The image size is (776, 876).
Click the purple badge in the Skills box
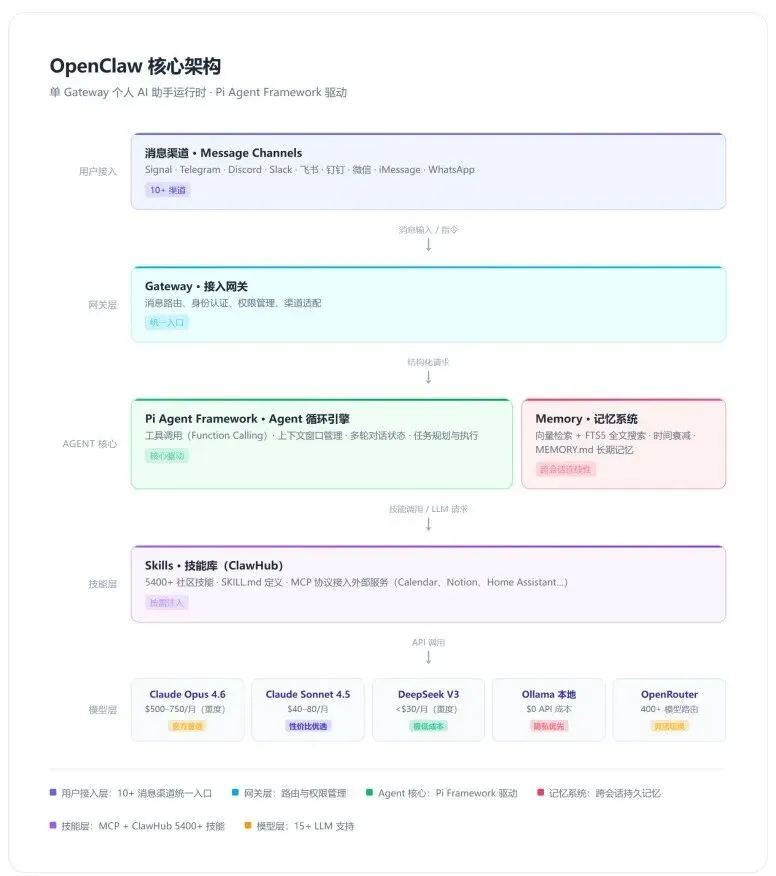[167, 602]
